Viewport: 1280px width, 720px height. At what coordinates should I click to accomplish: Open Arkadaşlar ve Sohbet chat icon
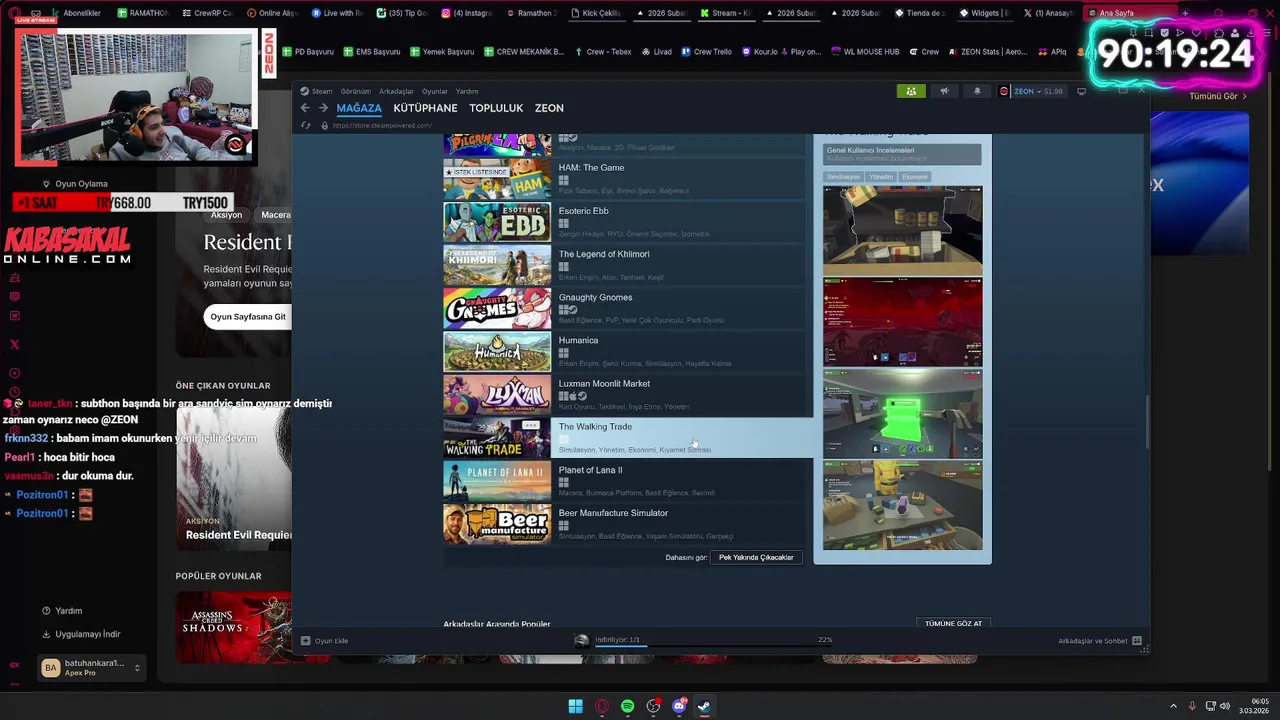tap(1137, 641)
